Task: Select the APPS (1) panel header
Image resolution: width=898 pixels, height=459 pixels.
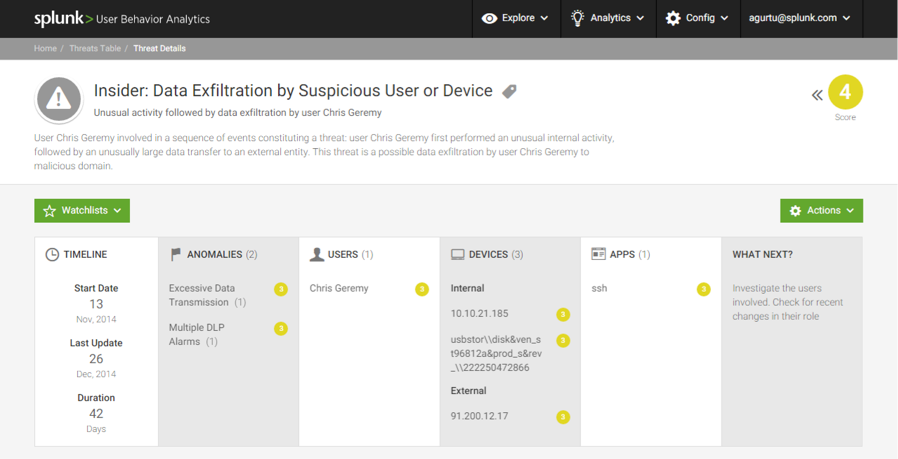Action: click(x=621, y=254)
